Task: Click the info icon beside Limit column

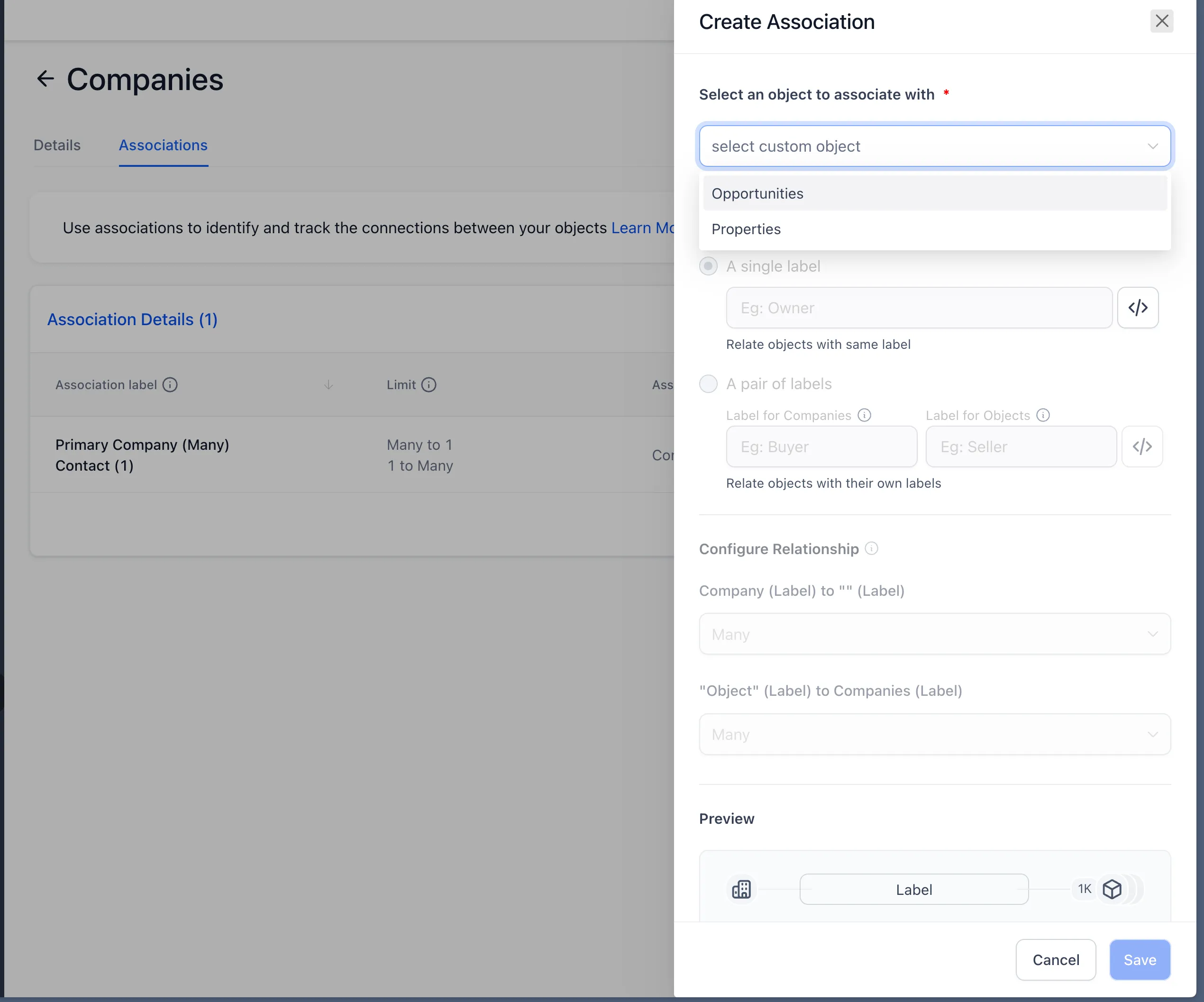Action: click(x=429, y=384)
